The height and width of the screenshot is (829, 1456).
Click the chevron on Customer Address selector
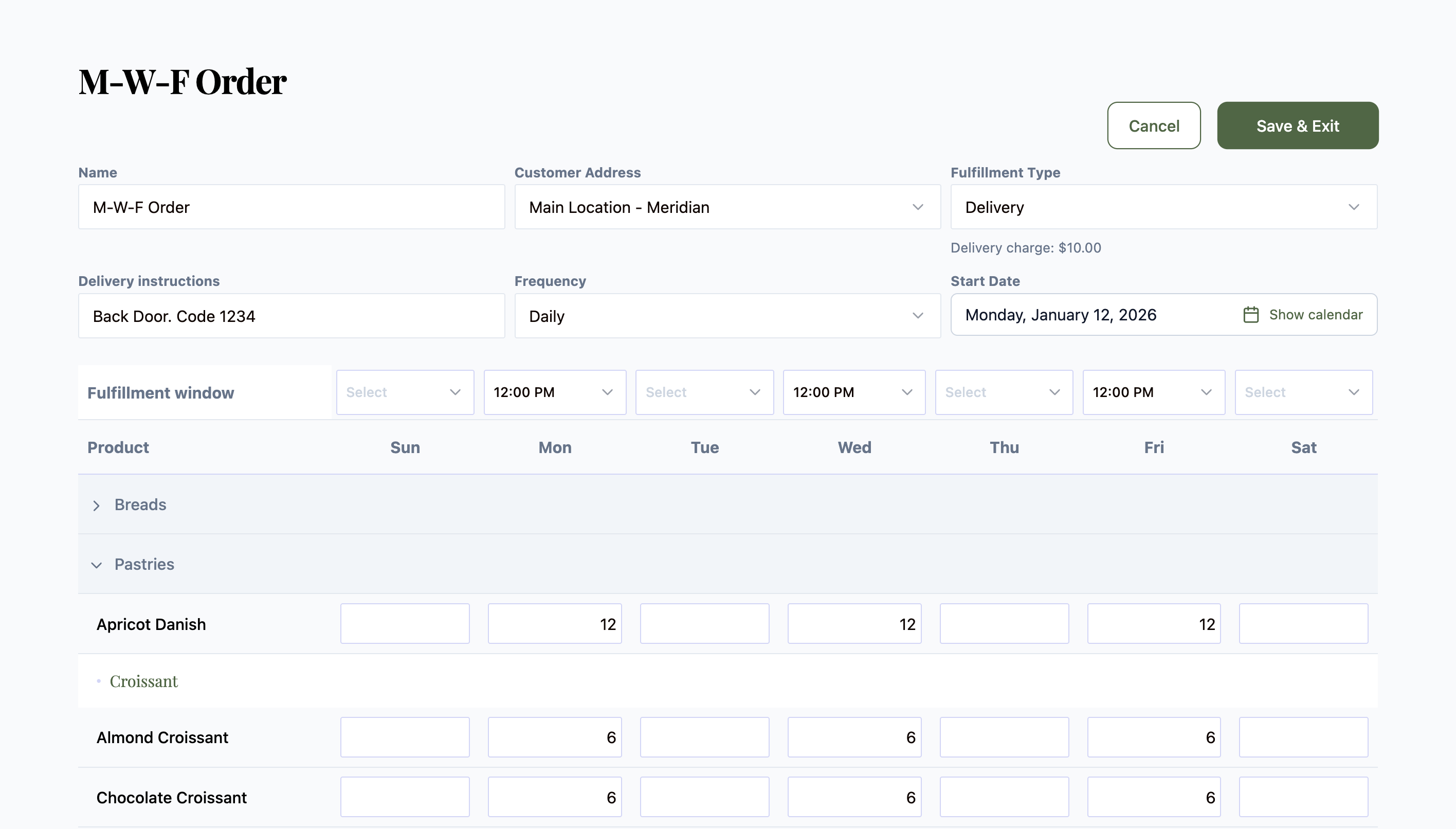click(x=918, y=207)
